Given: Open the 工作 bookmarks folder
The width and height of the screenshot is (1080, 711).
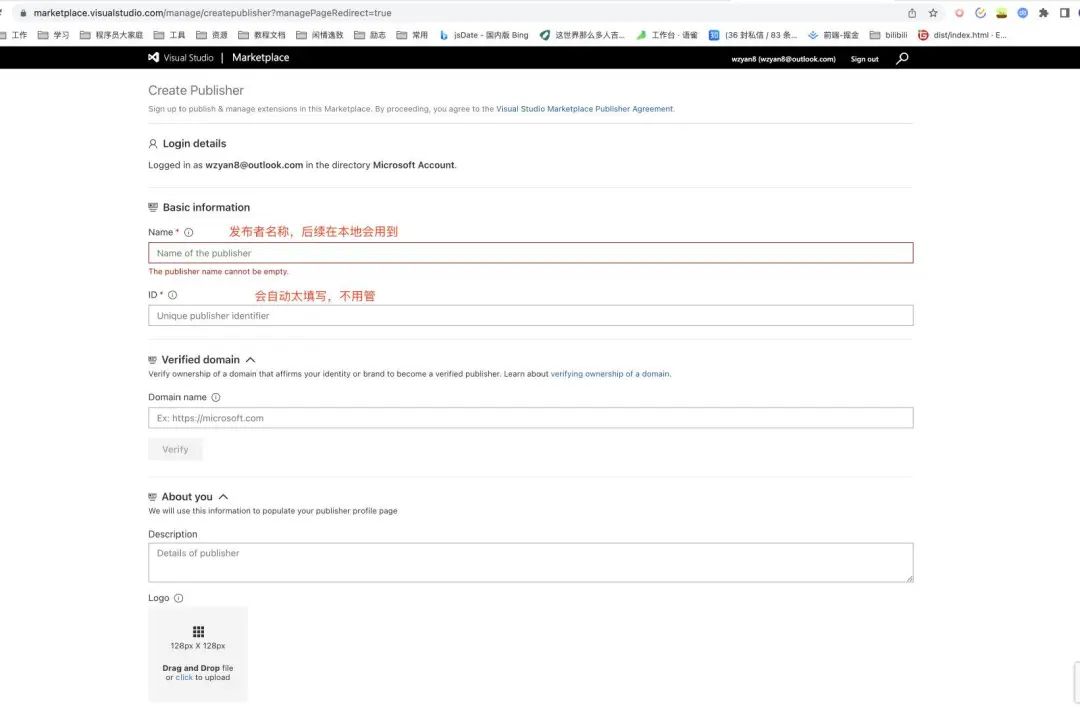Looking at the screenshot, I should click(x=14, y=35).
